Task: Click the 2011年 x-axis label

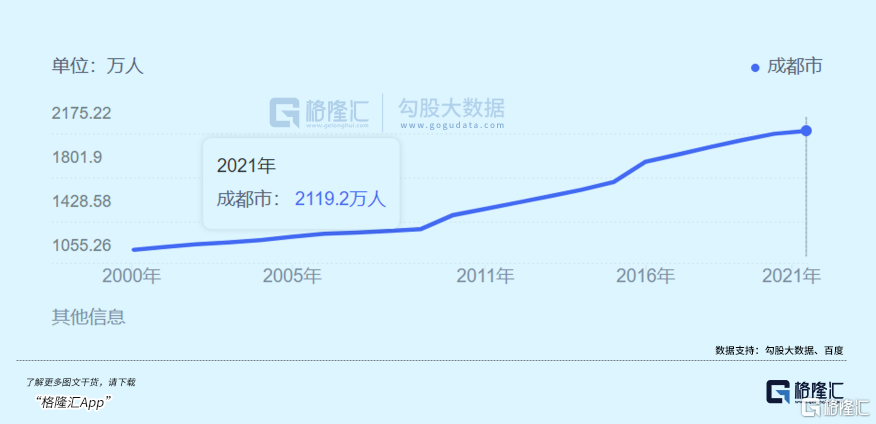Action: pyautogui.click(x=485, y=276)
